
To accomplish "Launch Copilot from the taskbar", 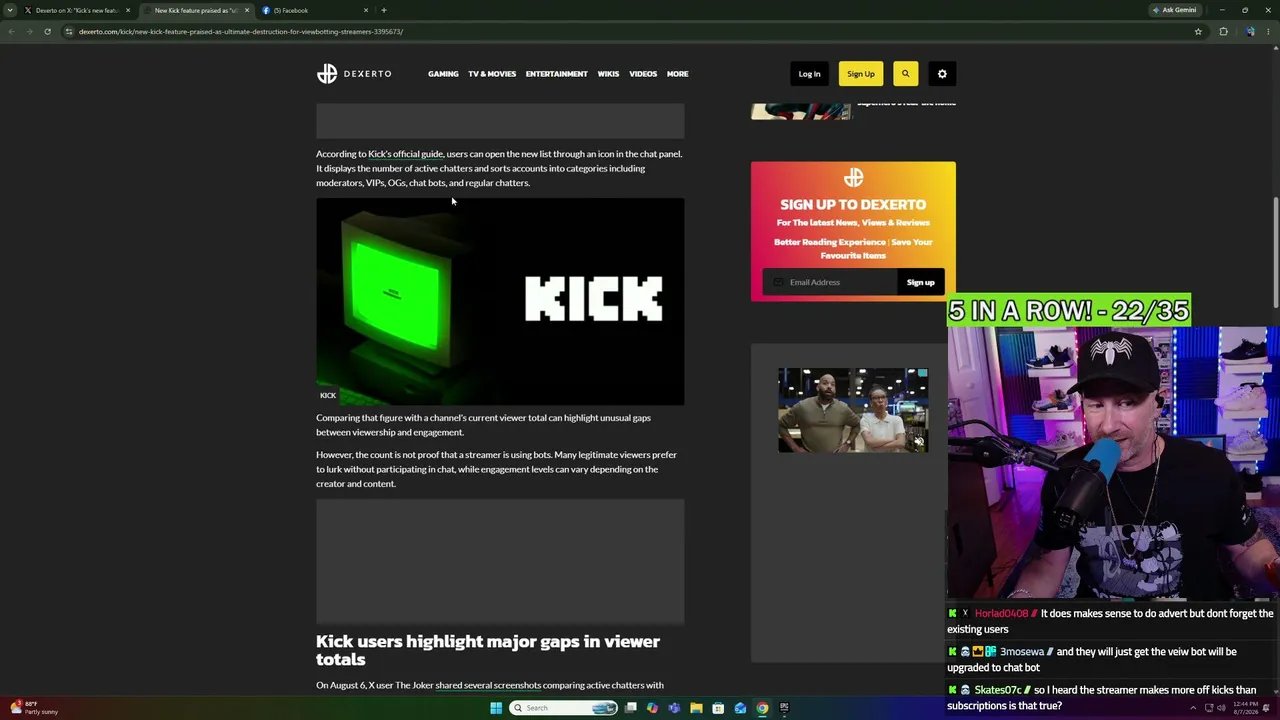I will pyautogui.click(x=652, y=708).
